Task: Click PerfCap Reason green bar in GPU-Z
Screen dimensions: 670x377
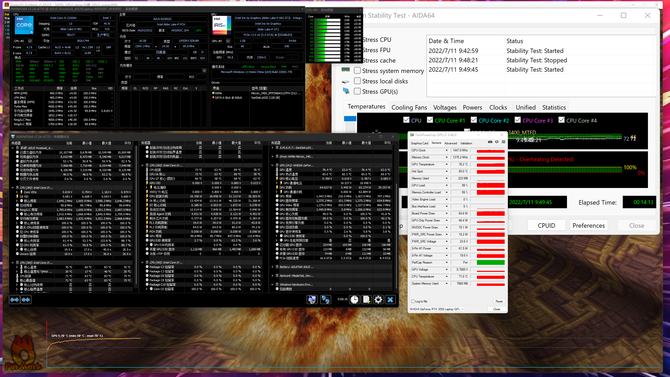Action: (x=491, y=262)
